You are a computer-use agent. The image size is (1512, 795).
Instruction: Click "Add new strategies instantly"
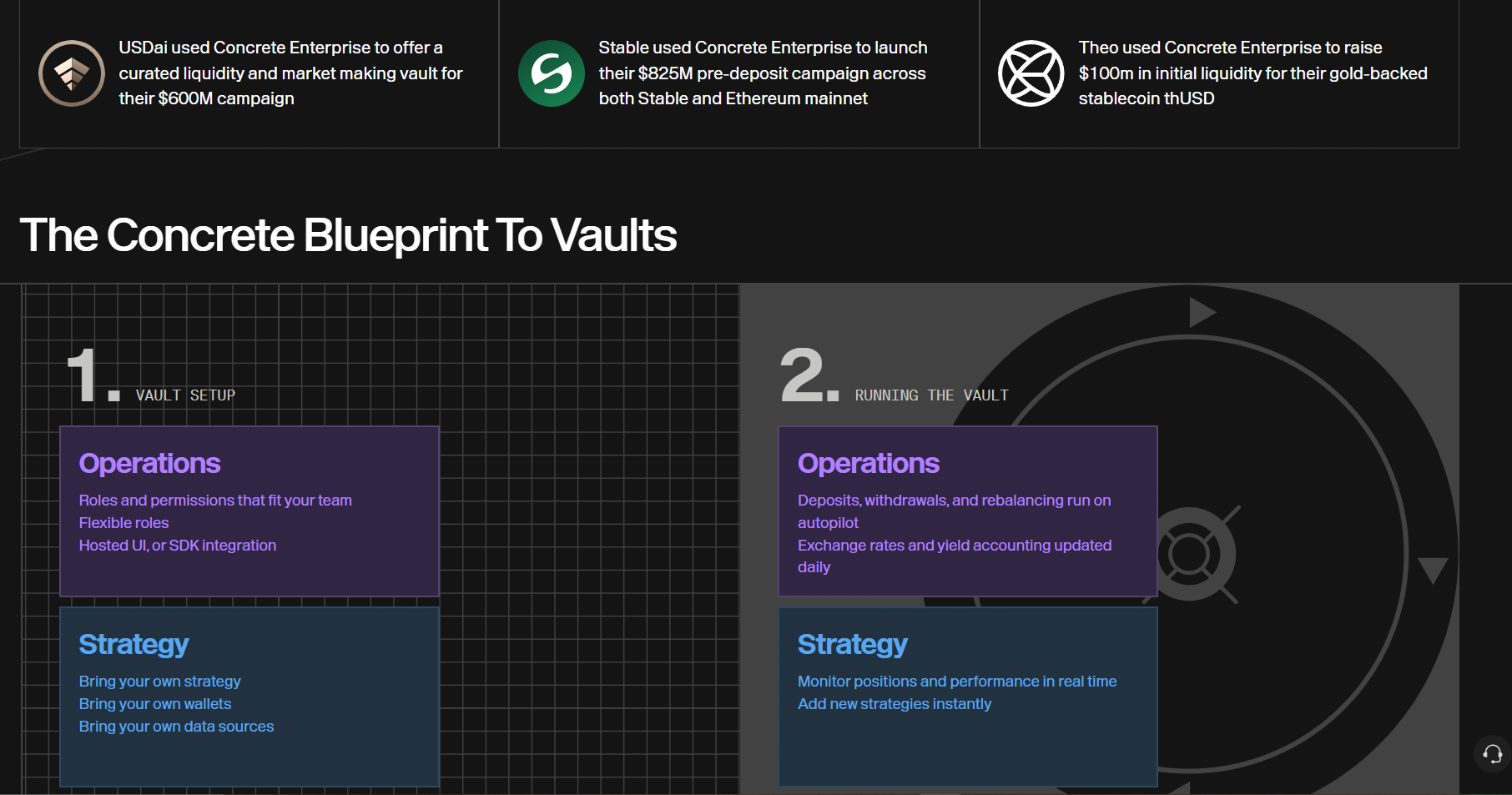click(895, 704)
